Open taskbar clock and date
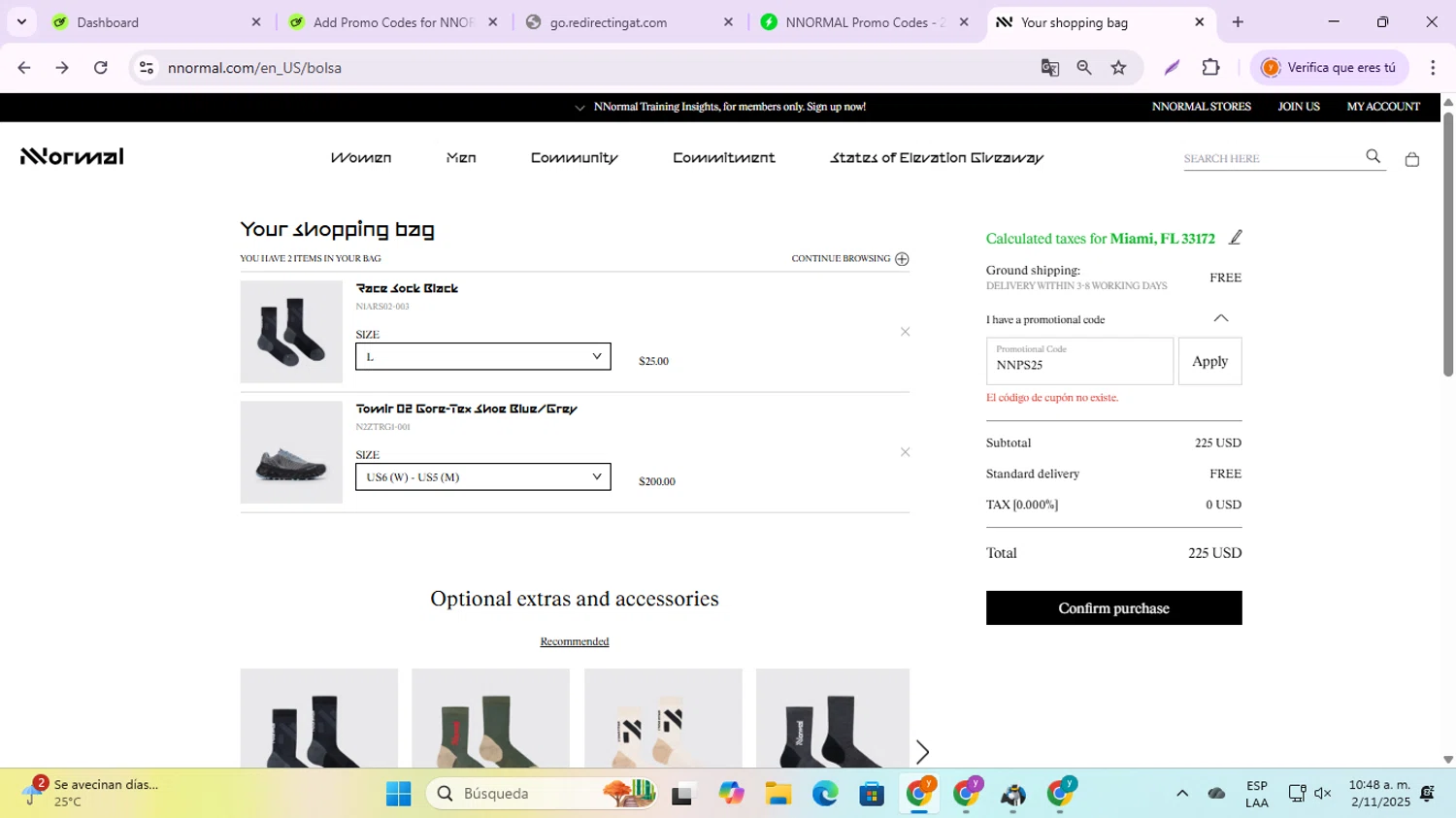Screen dimensions: 1456x818 [x=1379, y=793]
